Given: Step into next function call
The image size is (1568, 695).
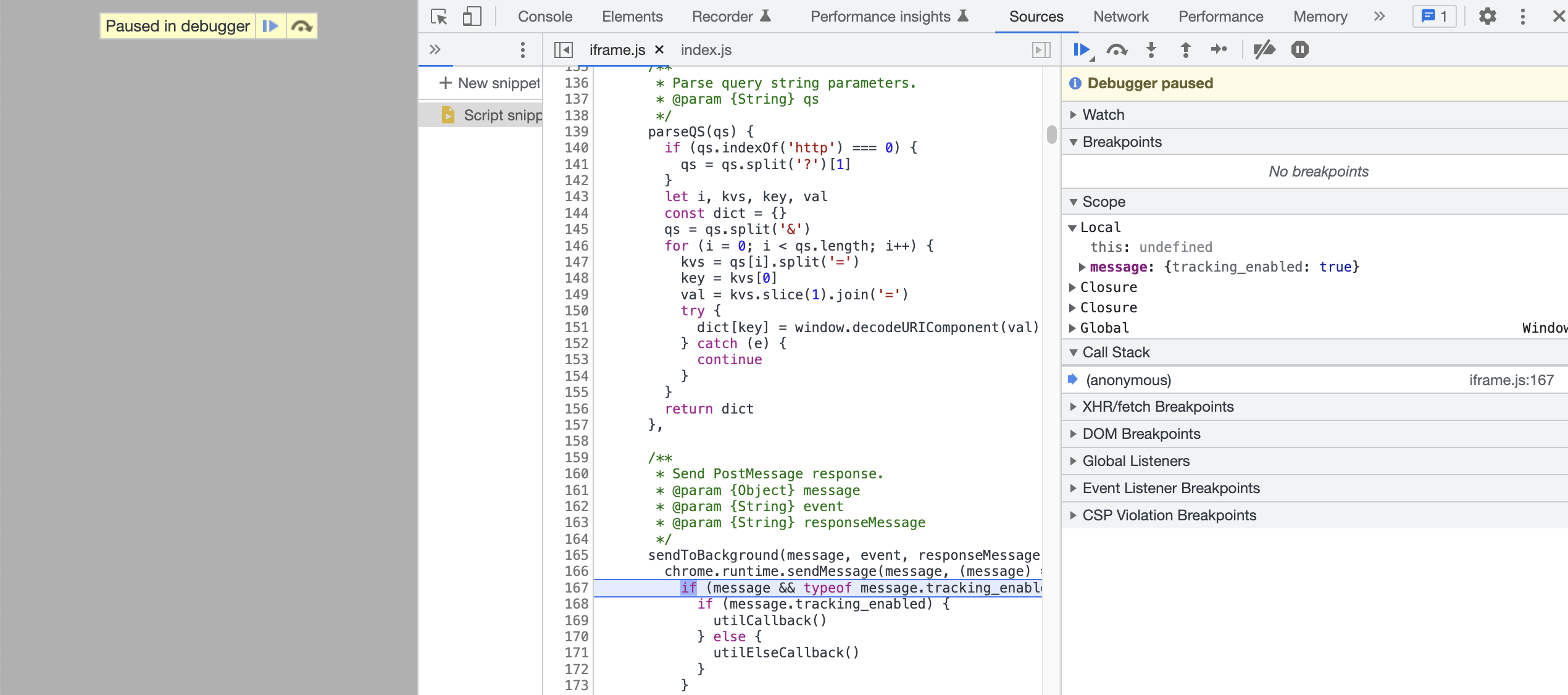Looking at the screenshot, I should point(1151,49).
